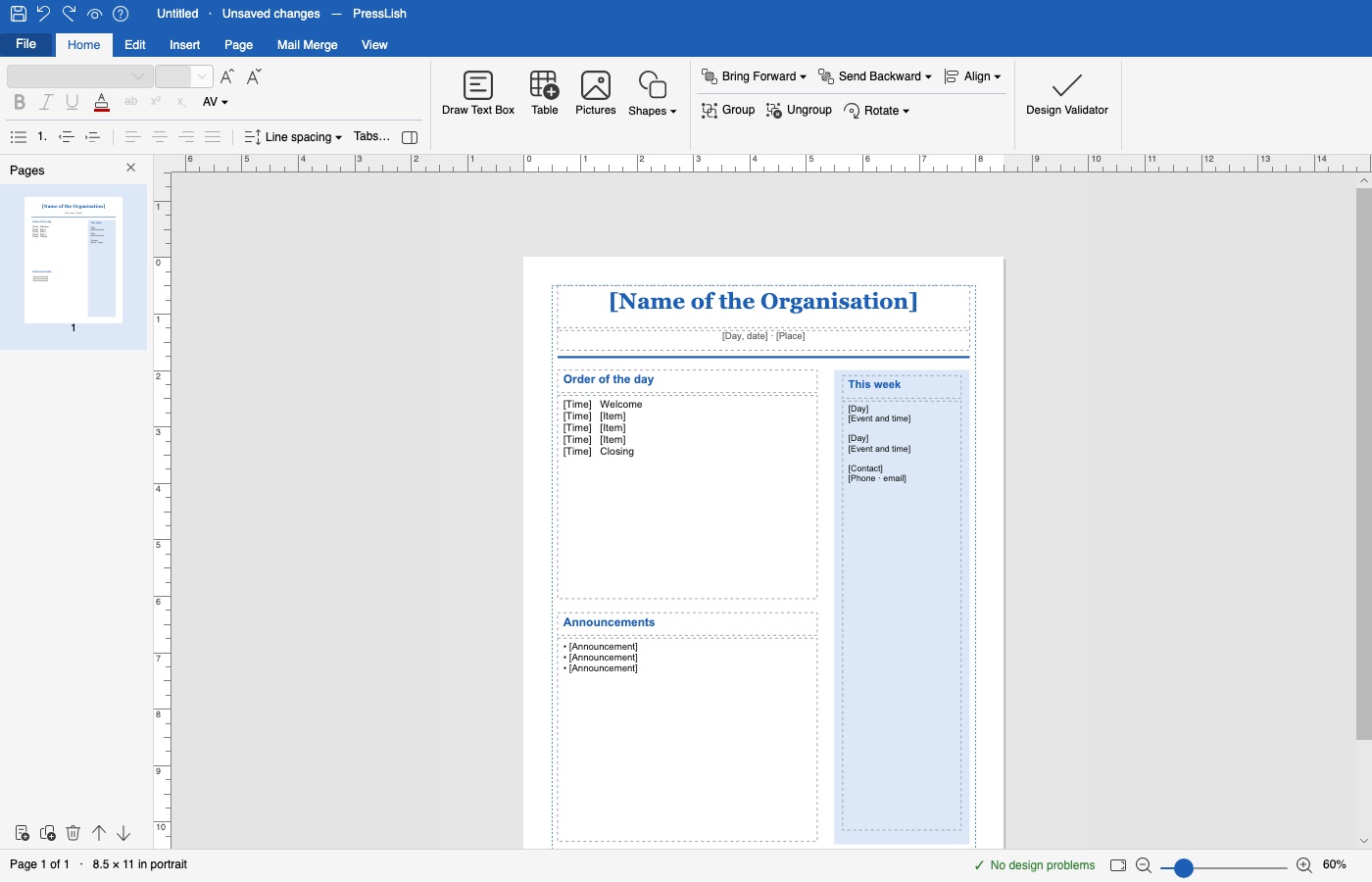Duplicate the current page
The width and height of the screenshot is (1372, 882).
point(47,833)
